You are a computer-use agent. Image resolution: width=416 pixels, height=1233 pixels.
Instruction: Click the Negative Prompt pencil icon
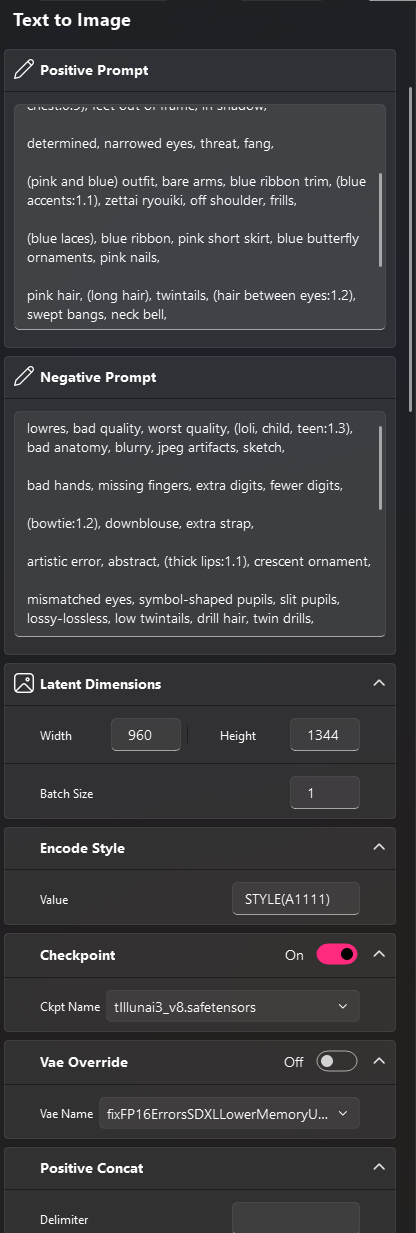24,378
